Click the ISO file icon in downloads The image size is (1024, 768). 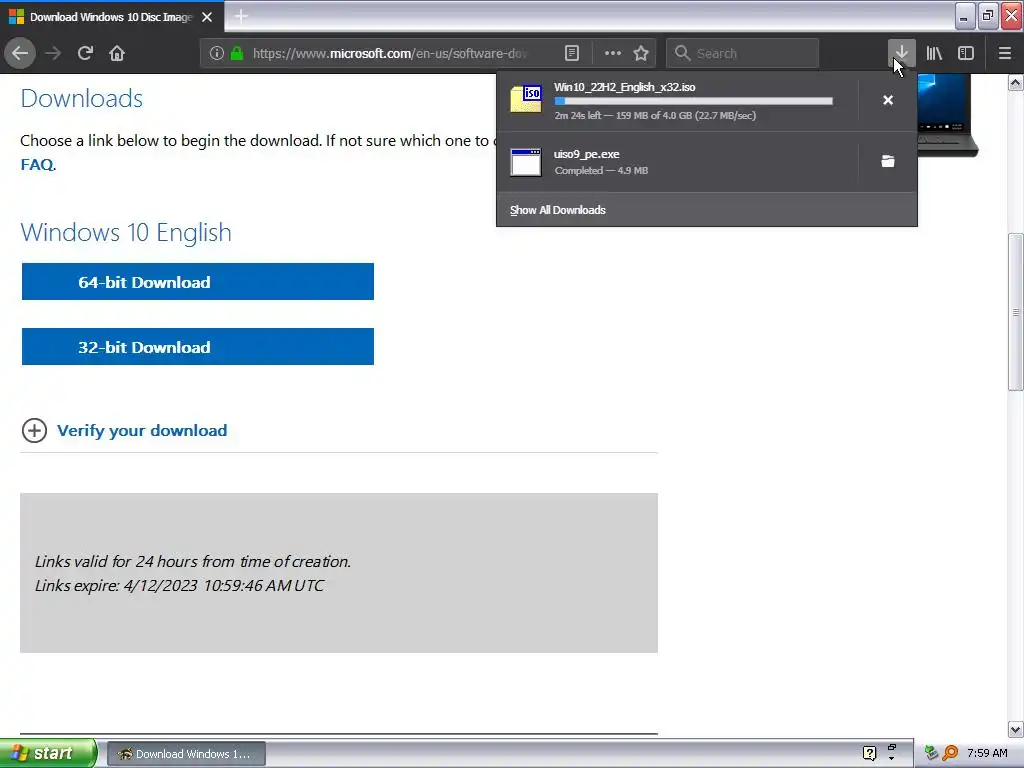coord(526,99)
